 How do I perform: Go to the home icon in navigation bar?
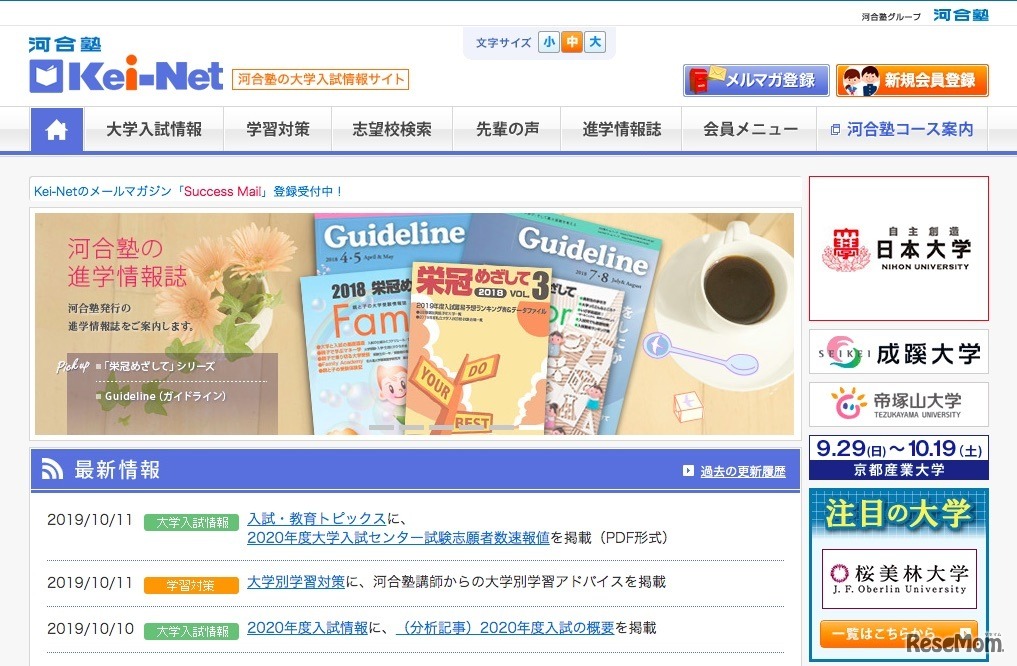tap(56, 130)
